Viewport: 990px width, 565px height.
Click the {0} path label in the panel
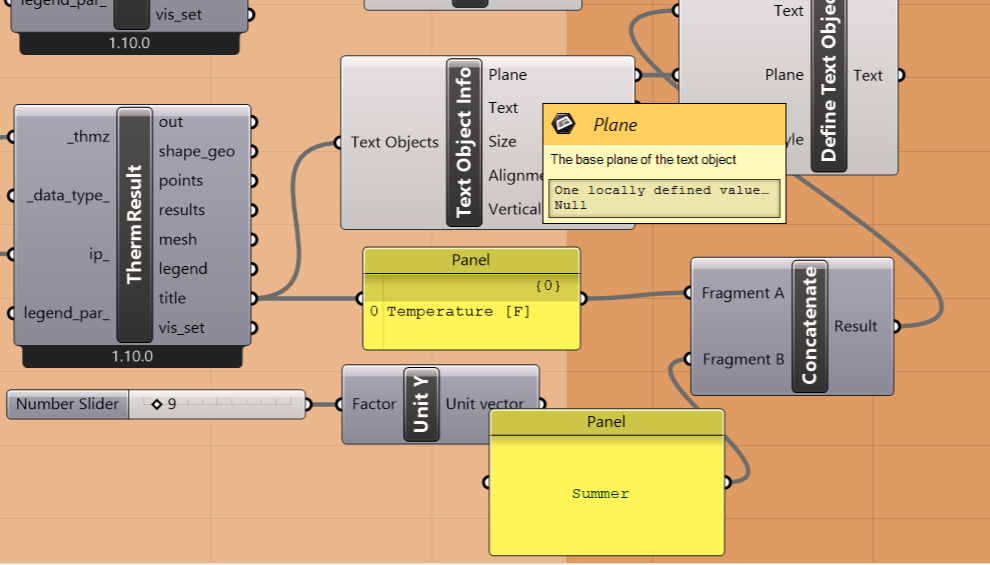point(547,286)
